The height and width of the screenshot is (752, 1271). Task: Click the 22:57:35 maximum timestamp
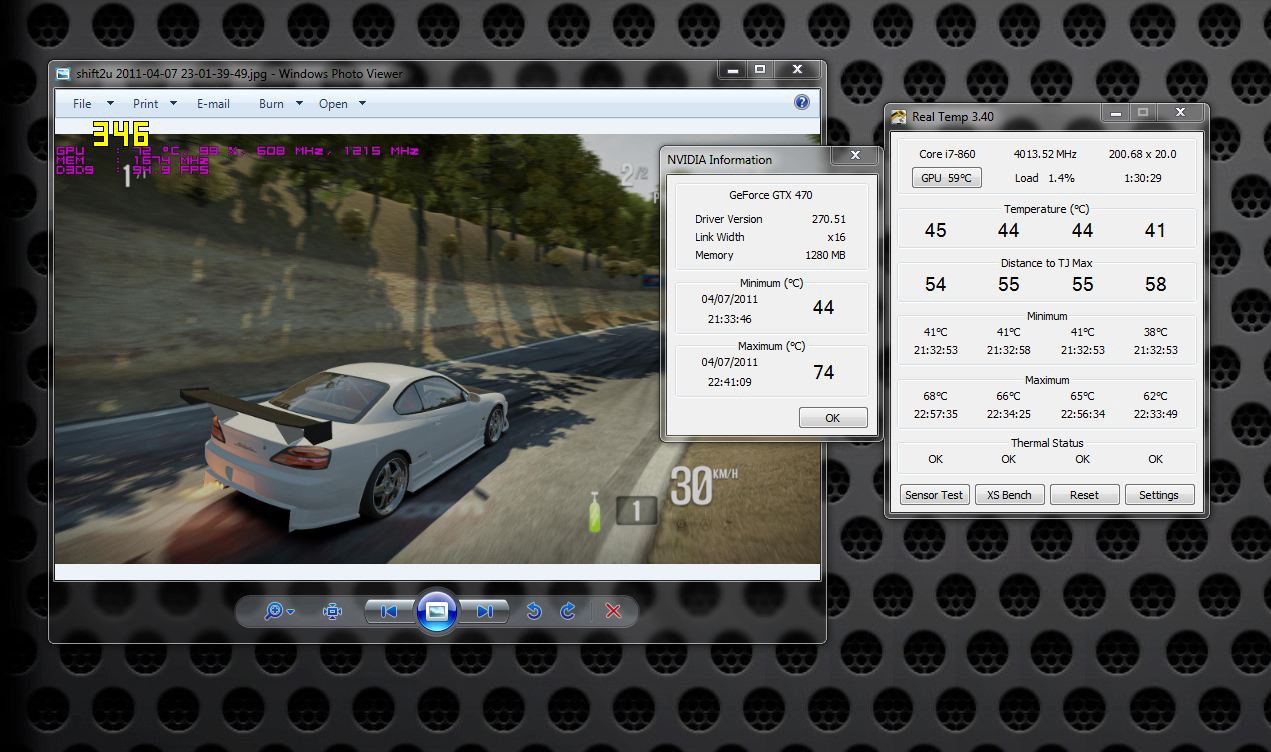[x=935, y=414]
